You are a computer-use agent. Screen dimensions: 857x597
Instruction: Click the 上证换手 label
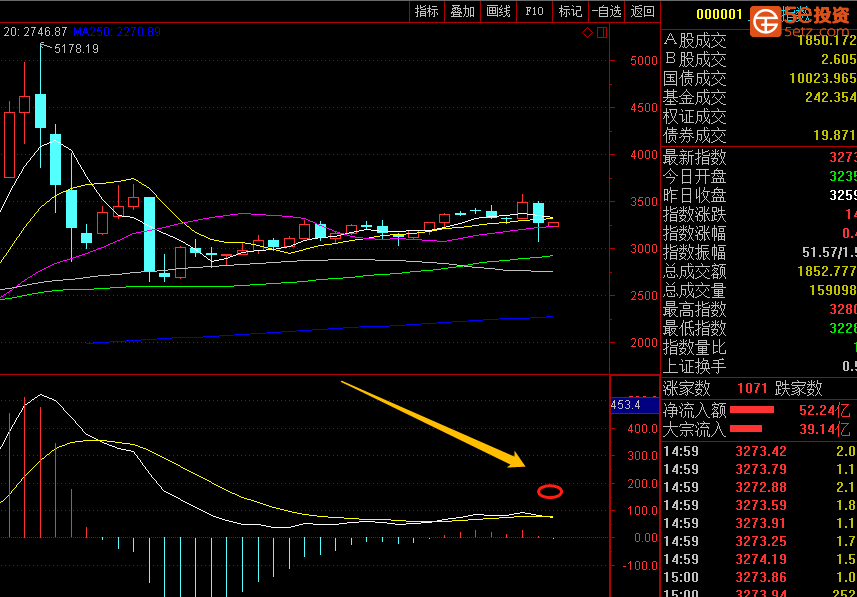695,366
